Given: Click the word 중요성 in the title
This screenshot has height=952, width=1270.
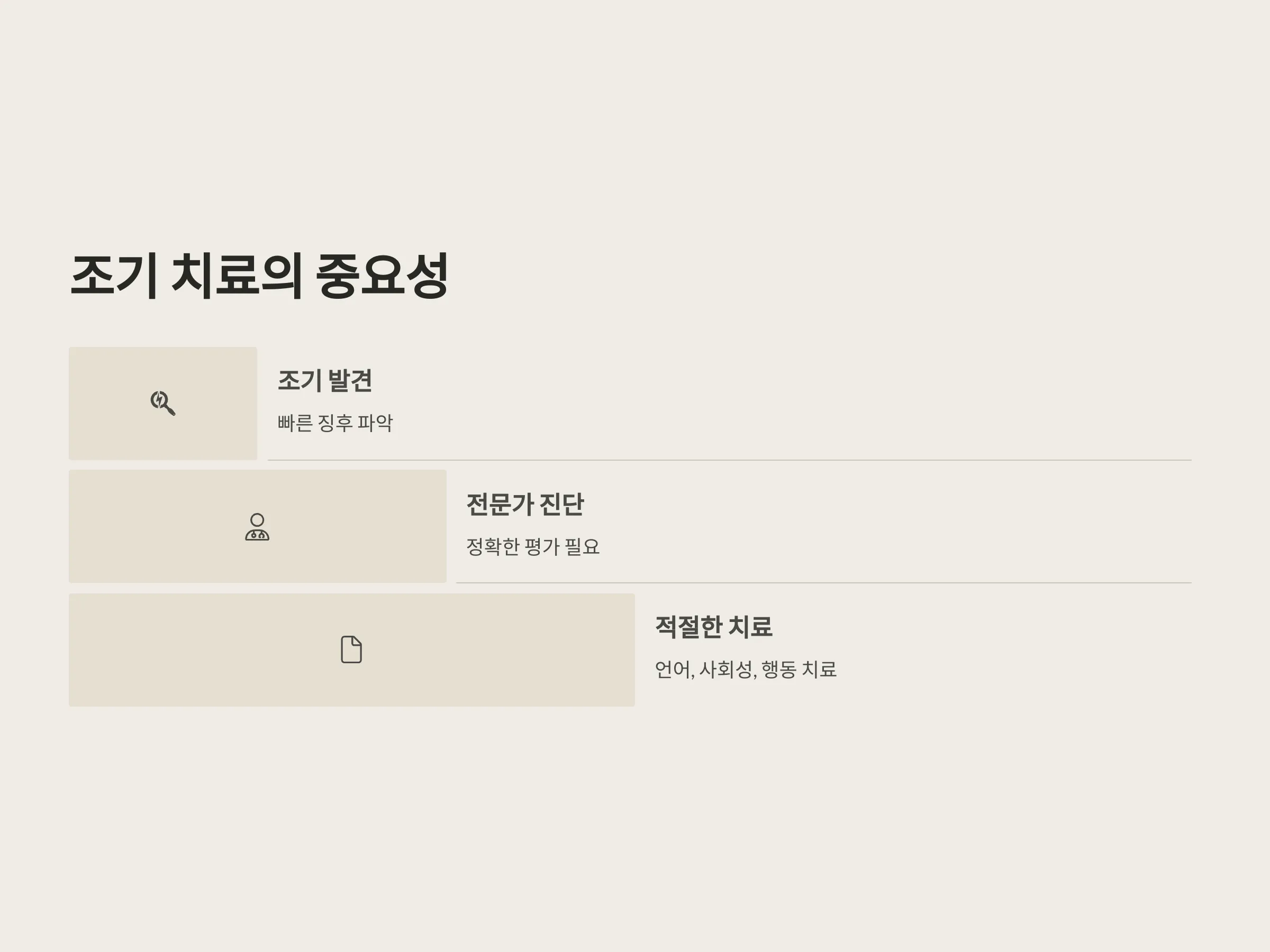Looking at the screenshot, I should click(x=382, y=276).
